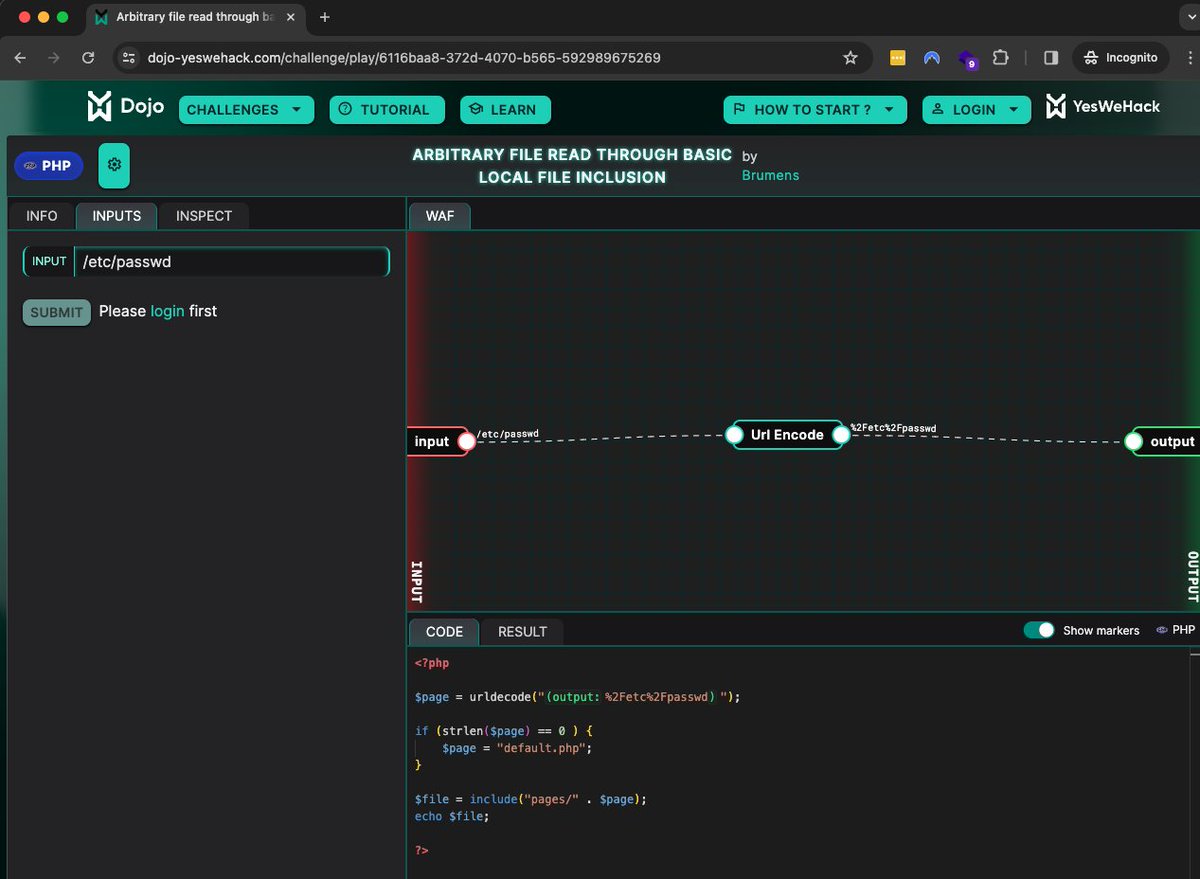Click the bookmark star in the address bar

[851, 58]
